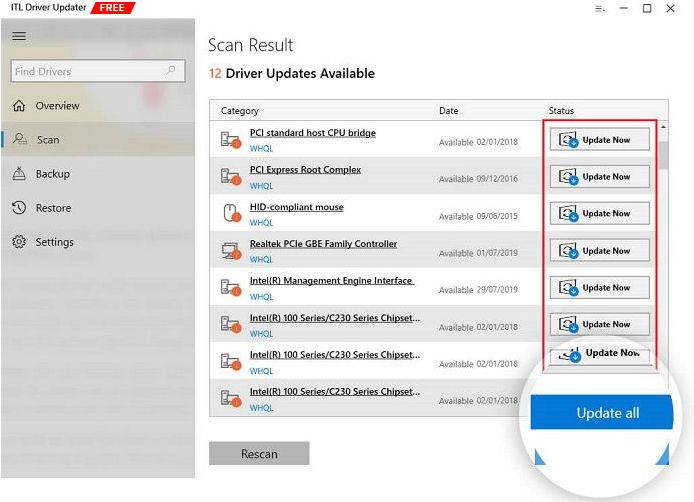
Task: Click the HID-compliant mouse device icon
Action: 231,213
